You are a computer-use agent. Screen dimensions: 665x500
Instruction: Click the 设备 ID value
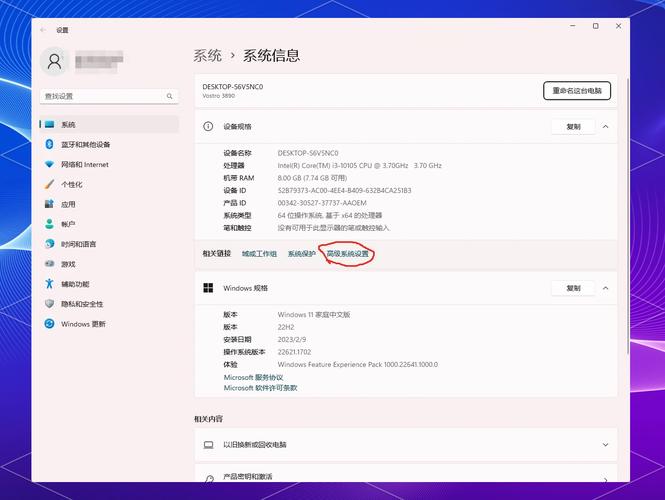[344, 190]
